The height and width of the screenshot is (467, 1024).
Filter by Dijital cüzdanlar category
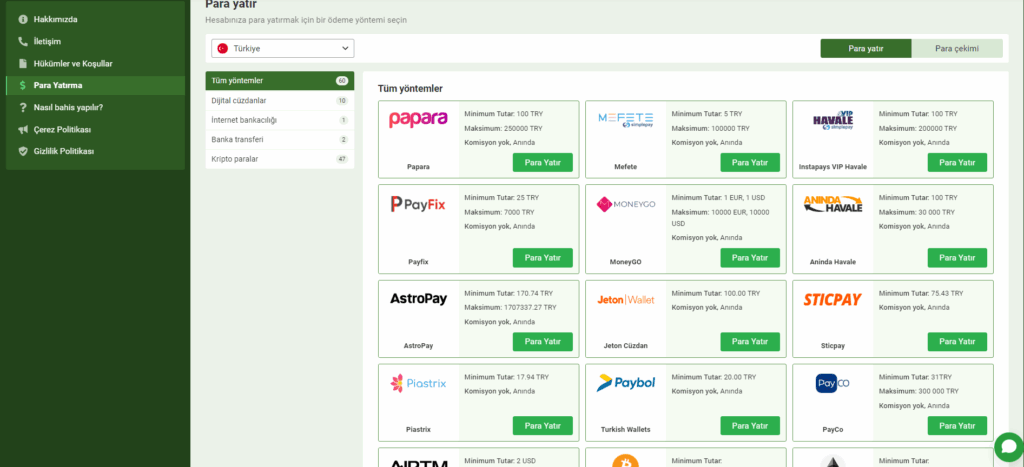(240, 100)
